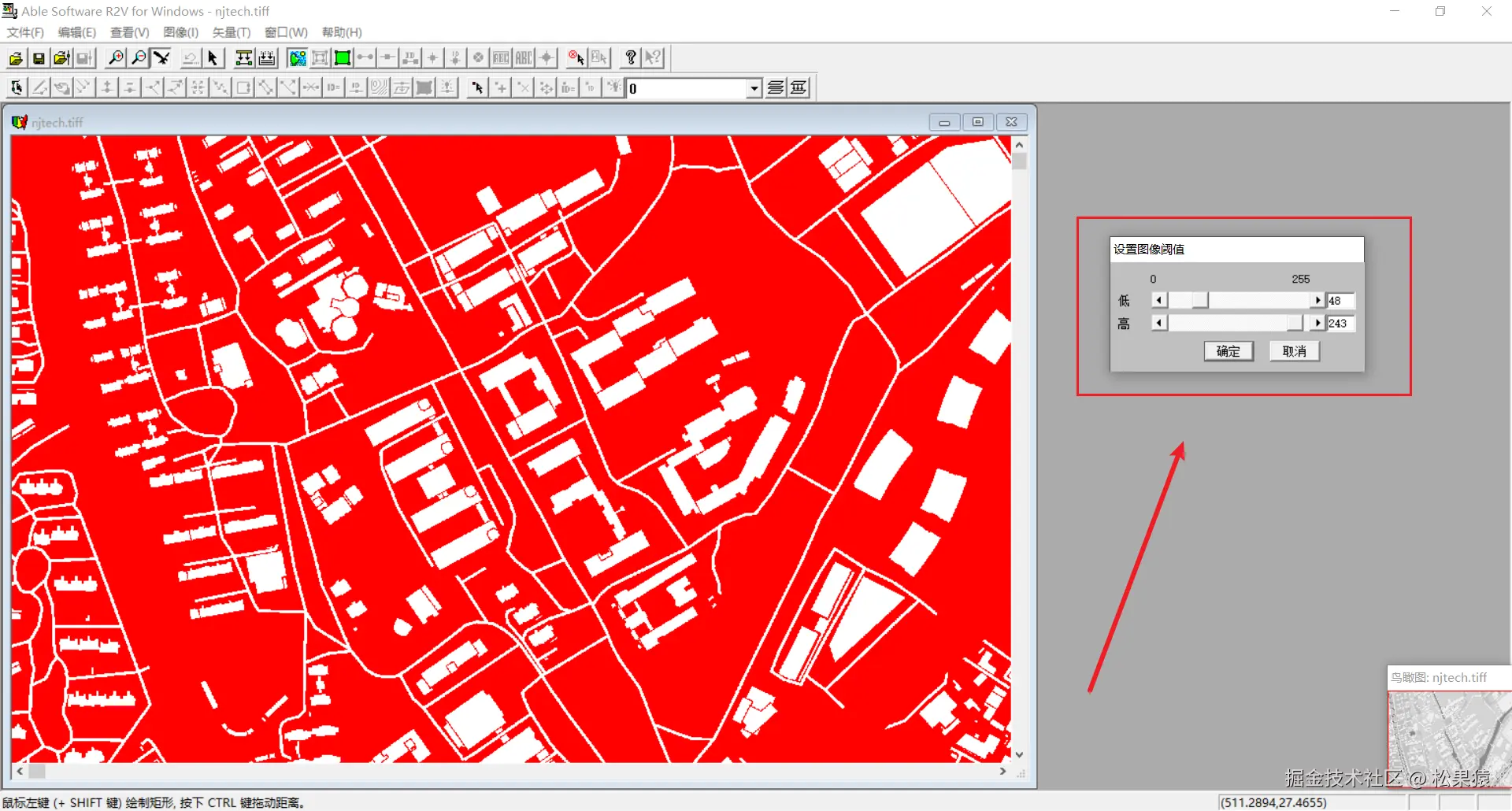Pick the black arrow pointer tool
Screen dimensions: 1512x811
pos(213,58)
